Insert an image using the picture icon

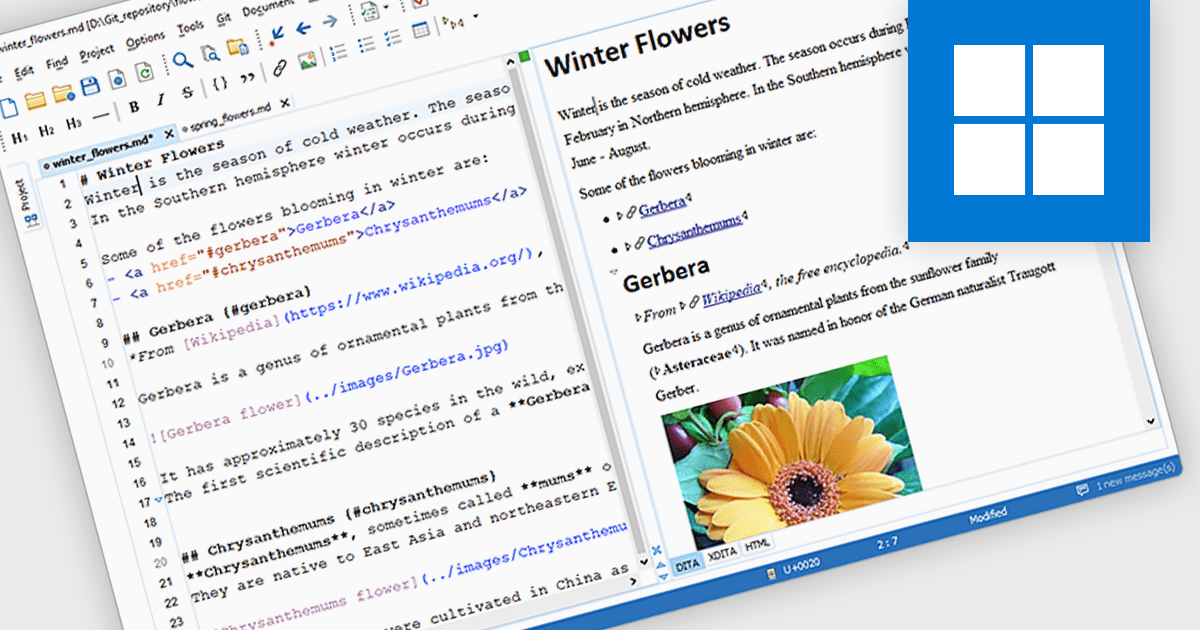307,60
